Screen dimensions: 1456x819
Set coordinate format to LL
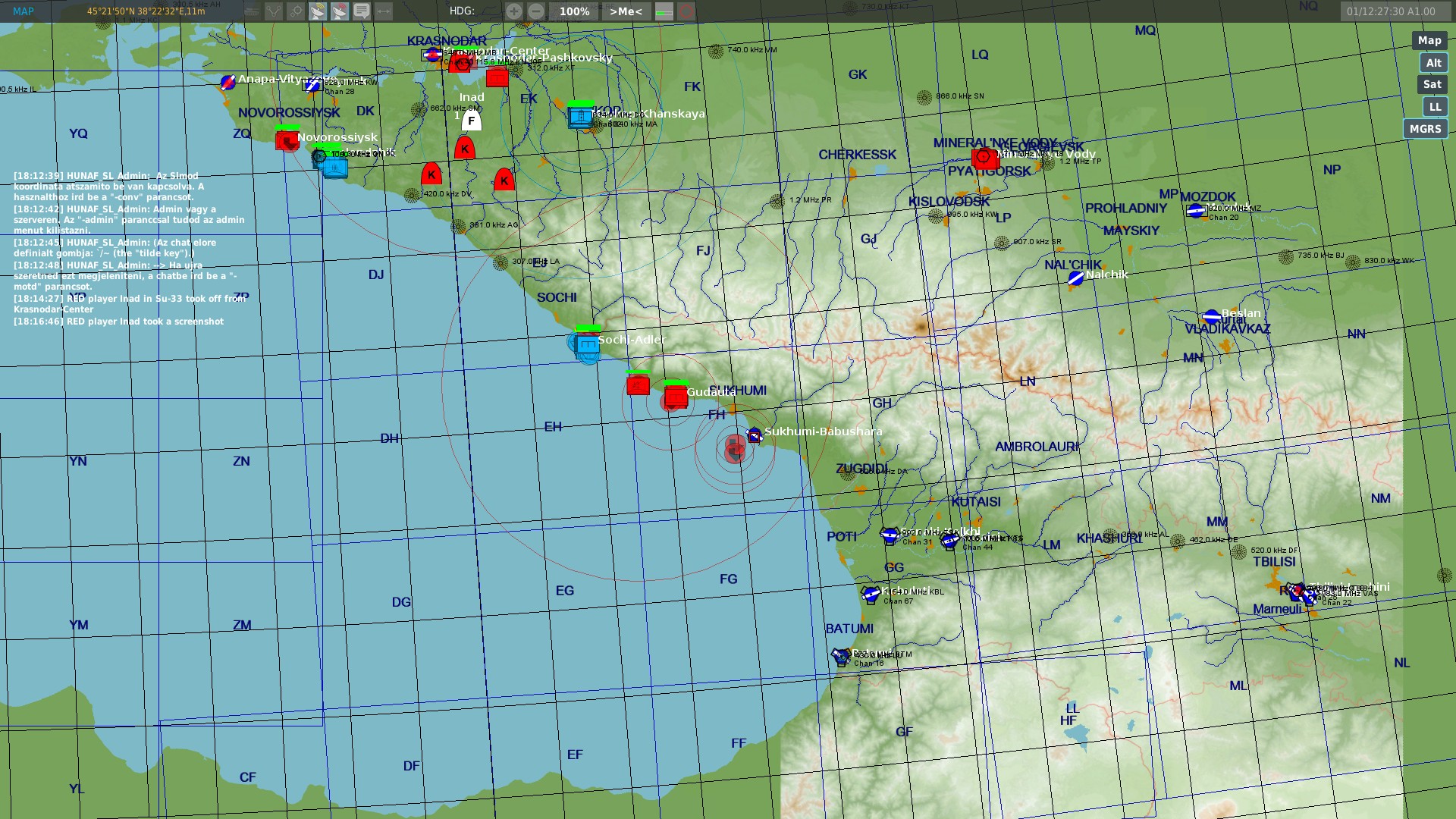pos(1435,107)
